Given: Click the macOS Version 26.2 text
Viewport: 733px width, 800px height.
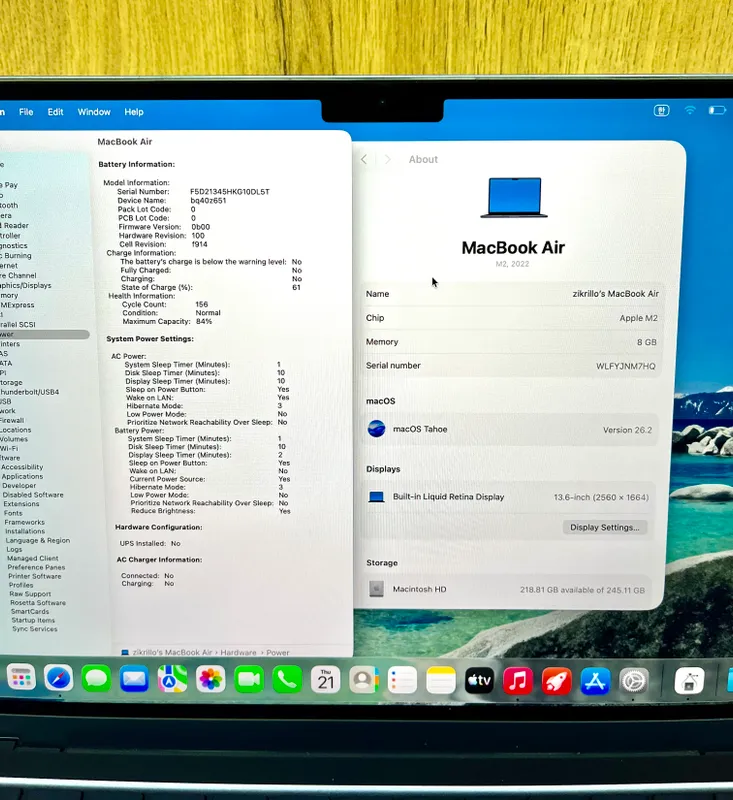Looking at the screenshot, I should point(627,430).
